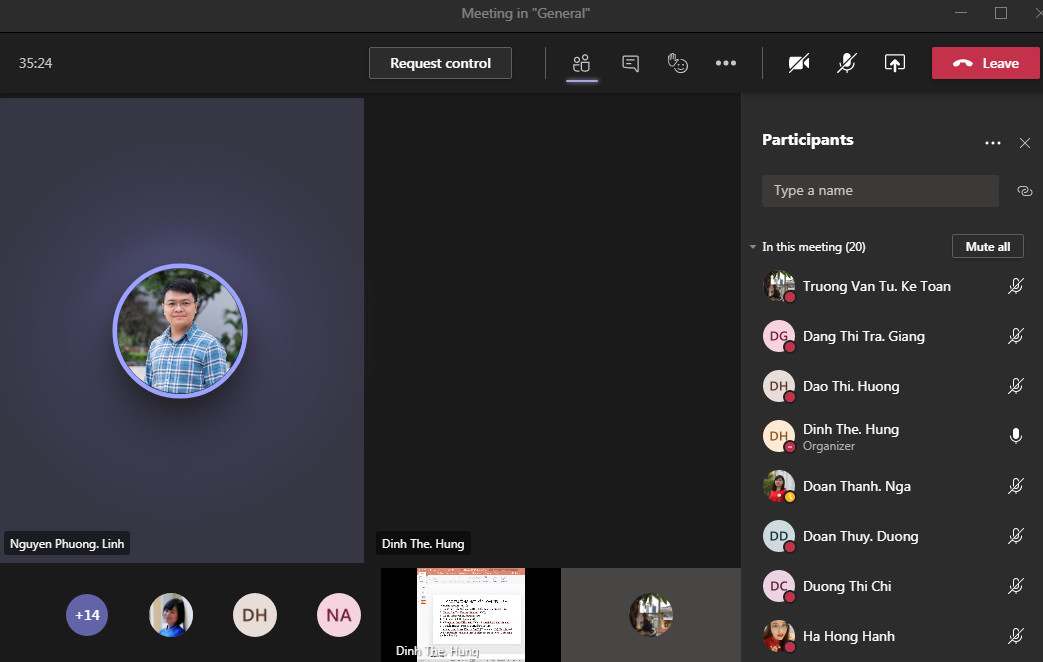This screenshot has height=662, width=1043.
Task: Open the meeting chat conversation icon
Action: [x=630, y=63]
